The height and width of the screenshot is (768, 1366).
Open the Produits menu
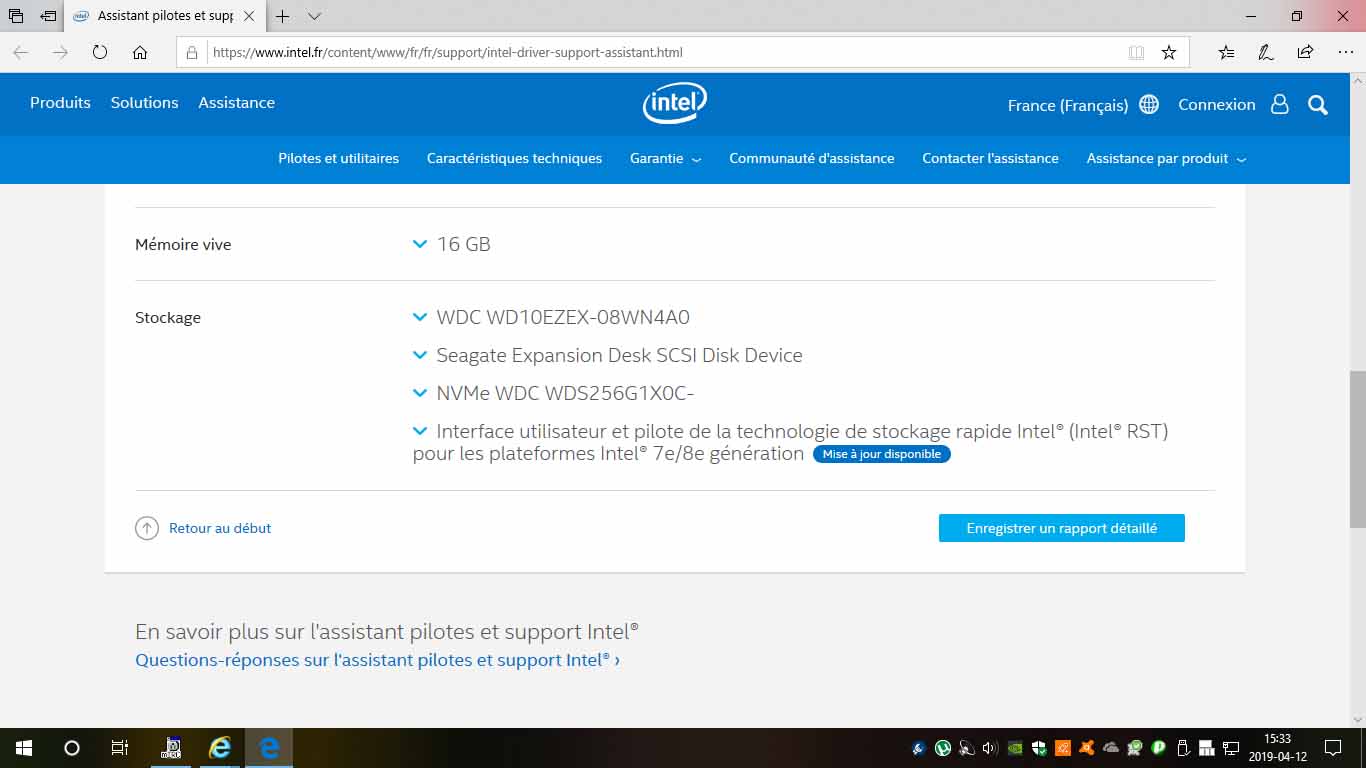[60, 103]
